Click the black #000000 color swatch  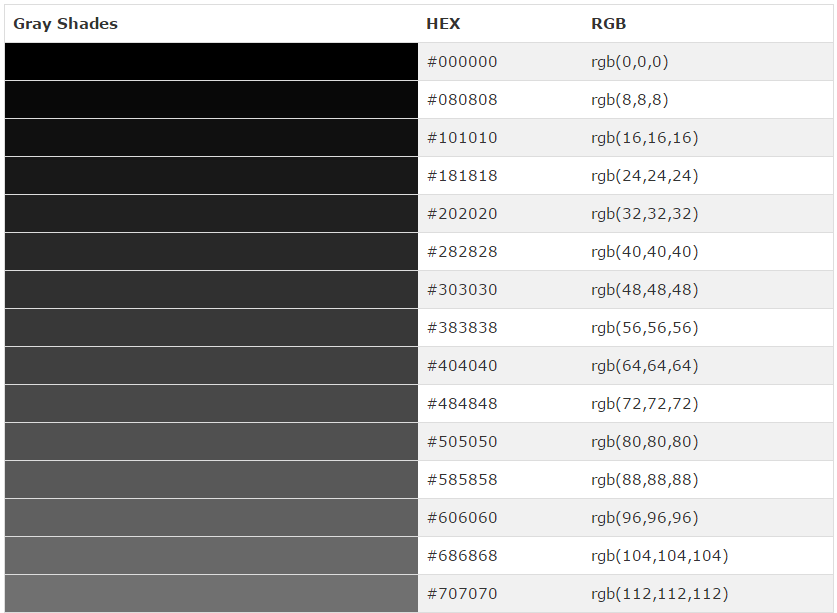click(x=211, y=62)
